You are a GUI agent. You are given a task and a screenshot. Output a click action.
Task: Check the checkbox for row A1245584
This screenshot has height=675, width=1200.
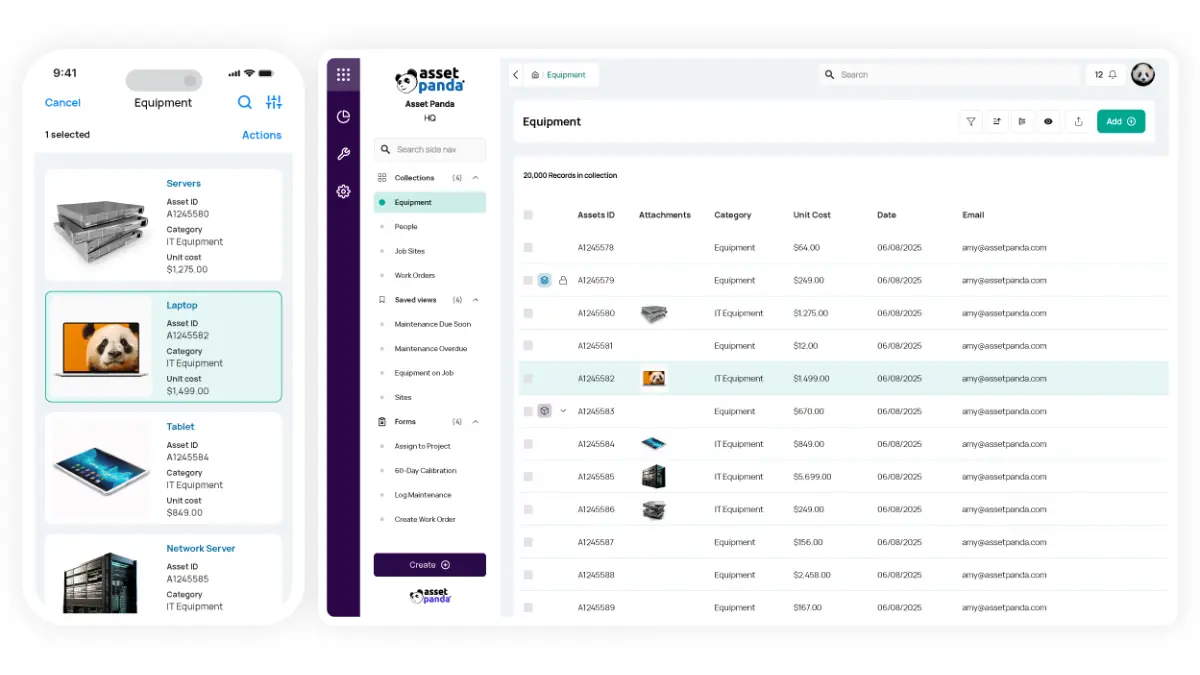[x=528, y=444]
